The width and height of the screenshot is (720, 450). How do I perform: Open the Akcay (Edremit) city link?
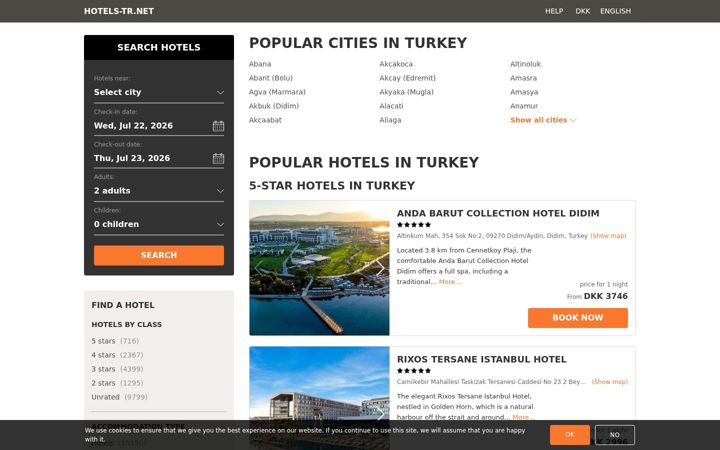tap(407, 78)
